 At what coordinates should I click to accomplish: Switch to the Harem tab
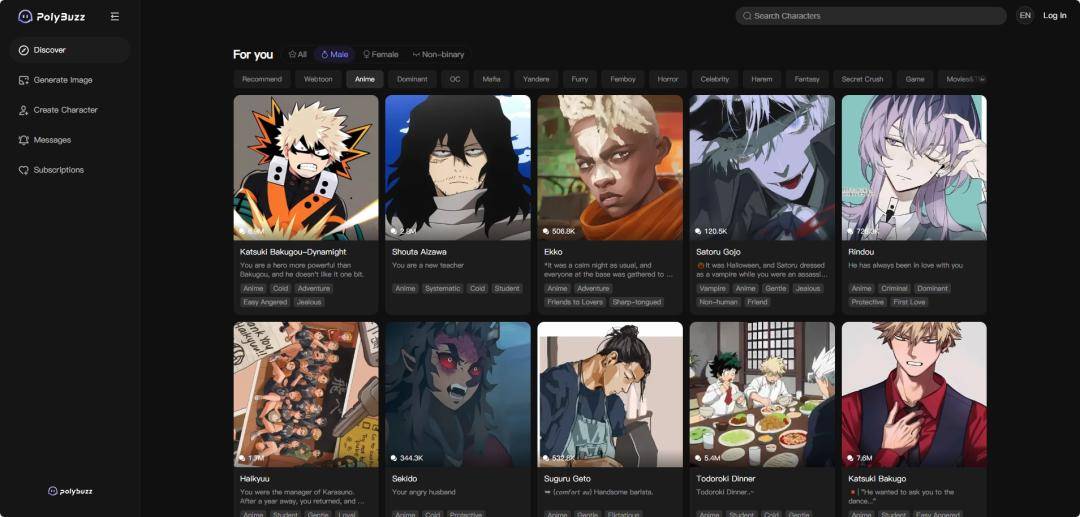pyautogui.click(x=761, y=79)
